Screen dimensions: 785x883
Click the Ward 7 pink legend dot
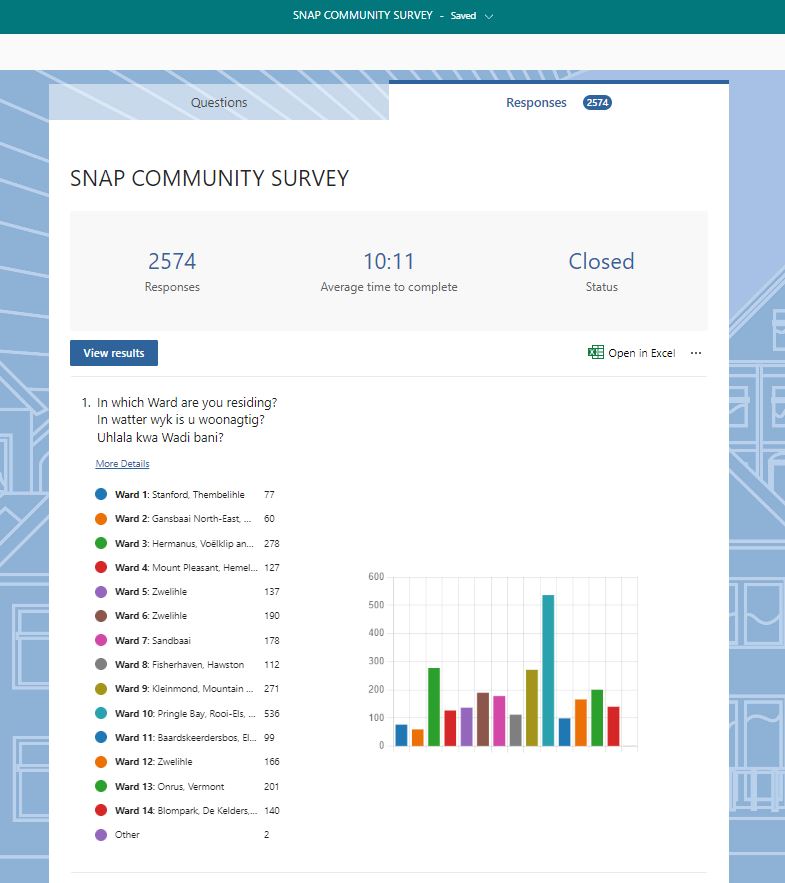[101, 640]
